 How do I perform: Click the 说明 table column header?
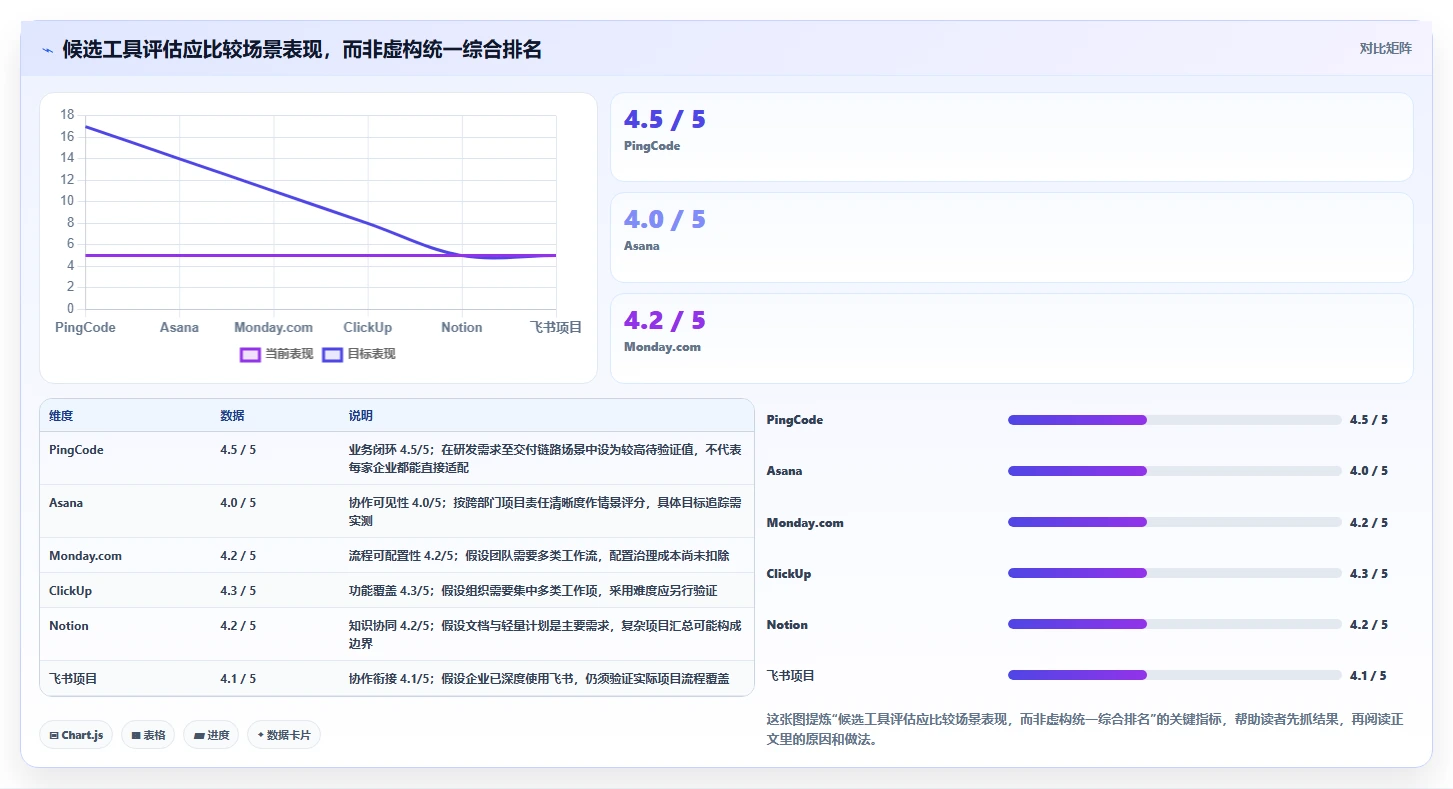click(360, 416)
